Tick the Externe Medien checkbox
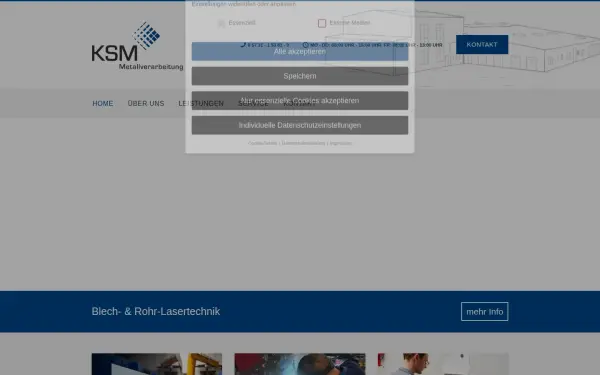The width and height of the screenshot is (600, 375). [x=322, y=23]
